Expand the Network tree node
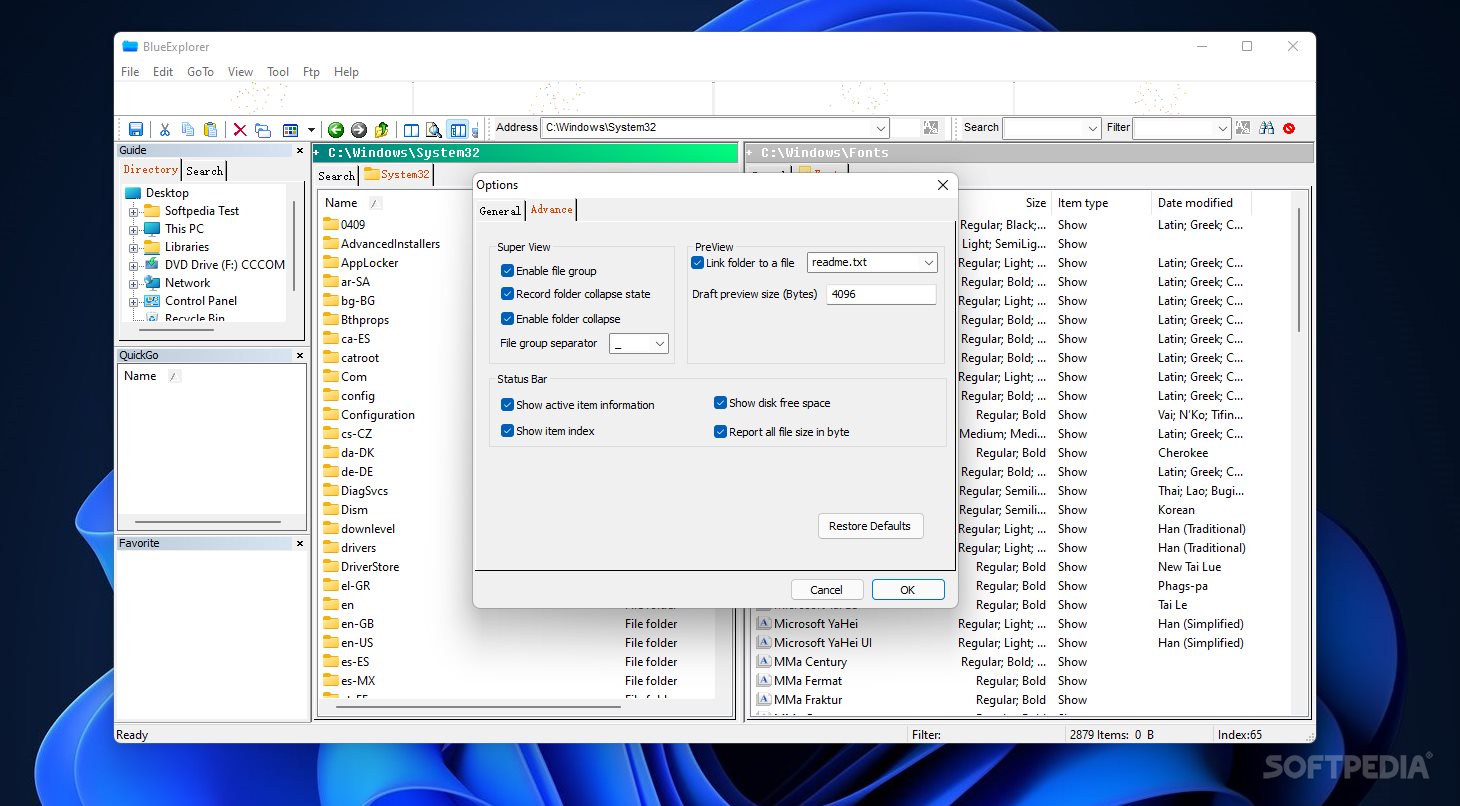This screenshot has width=1460, height=806. click(x=133, y=284)
